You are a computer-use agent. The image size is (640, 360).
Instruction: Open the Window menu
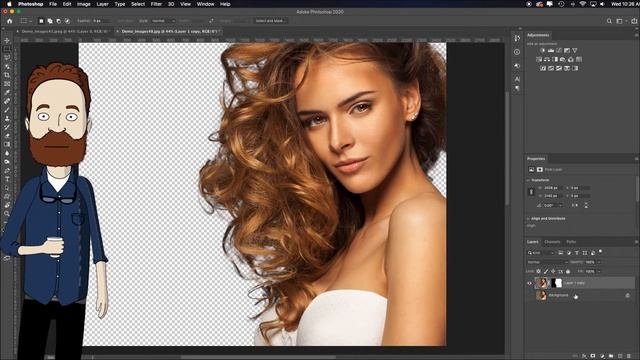tap(205, 4)
